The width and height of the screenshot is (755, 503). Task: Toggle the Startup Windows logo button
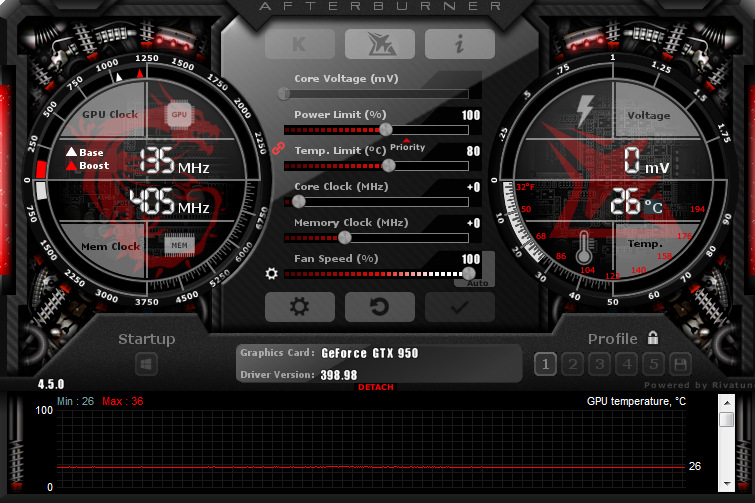(x=146, y=364)
